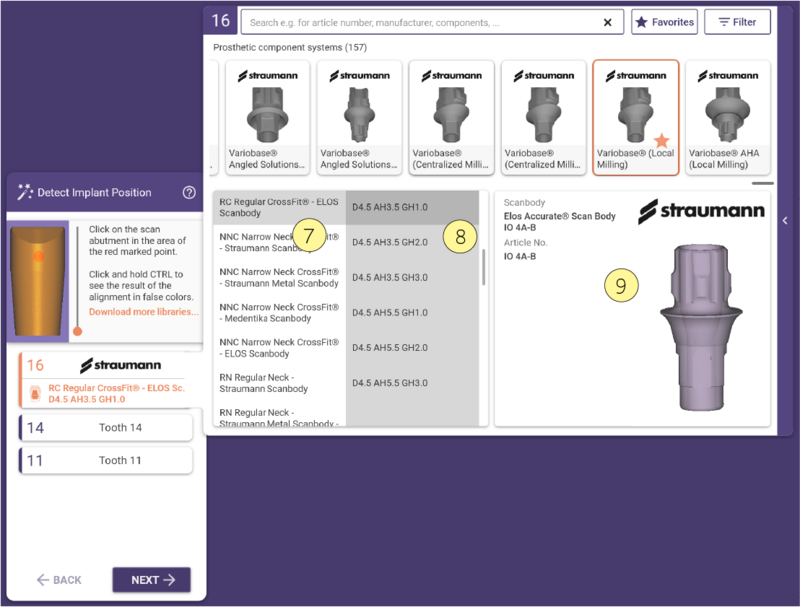
Task: Click the prosthetic component search field
Action: [432, 22]
